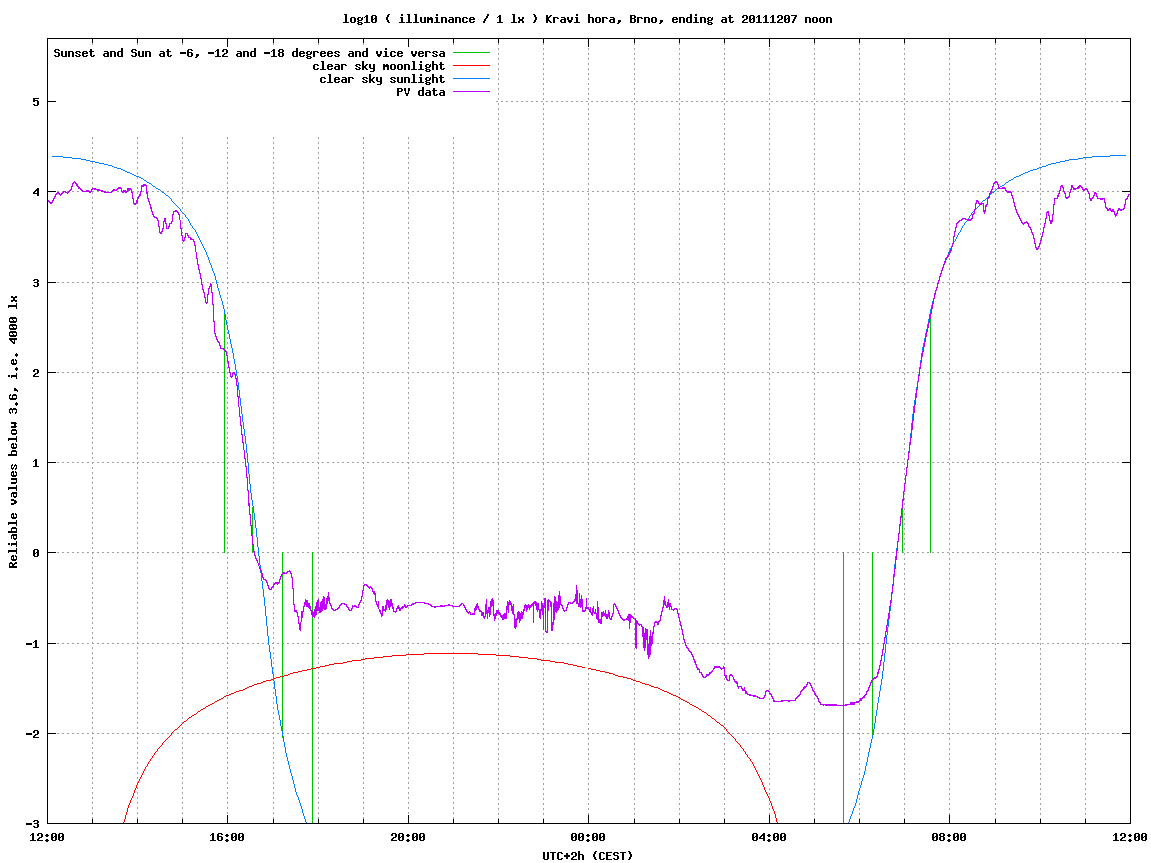Select the 'PV data' legend label
This screenshot has height=863, width=1151.
tap(421, 92)
